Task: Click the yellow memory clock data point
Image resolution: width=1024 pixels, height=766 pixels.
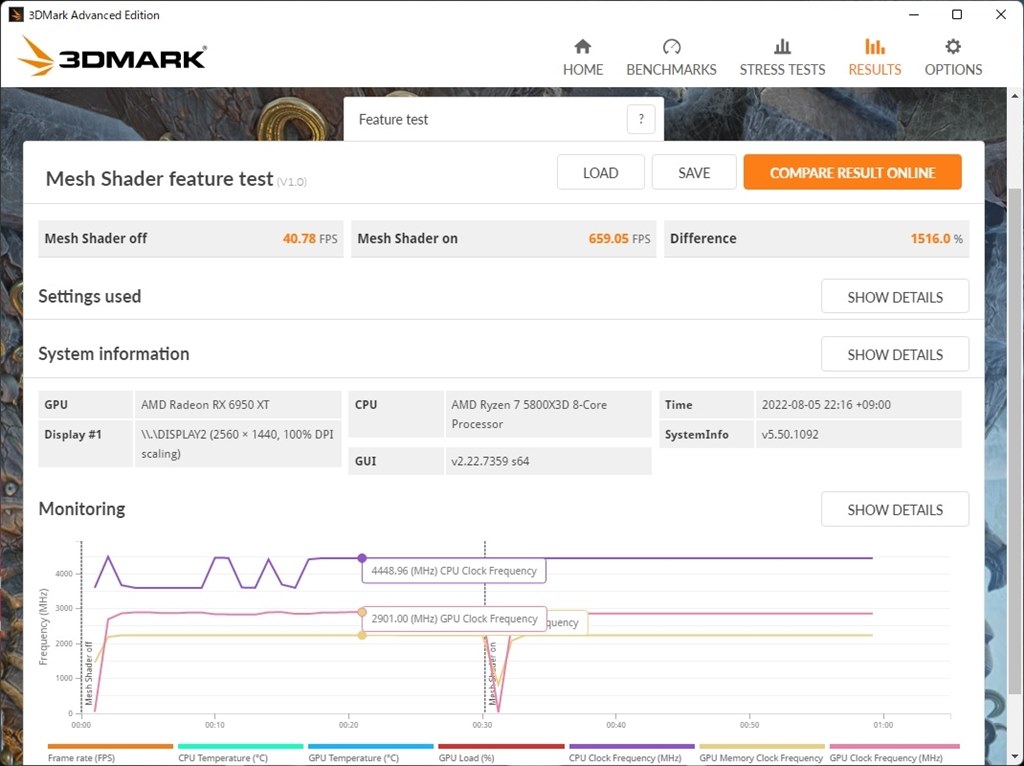Action: tap(362, 635)
